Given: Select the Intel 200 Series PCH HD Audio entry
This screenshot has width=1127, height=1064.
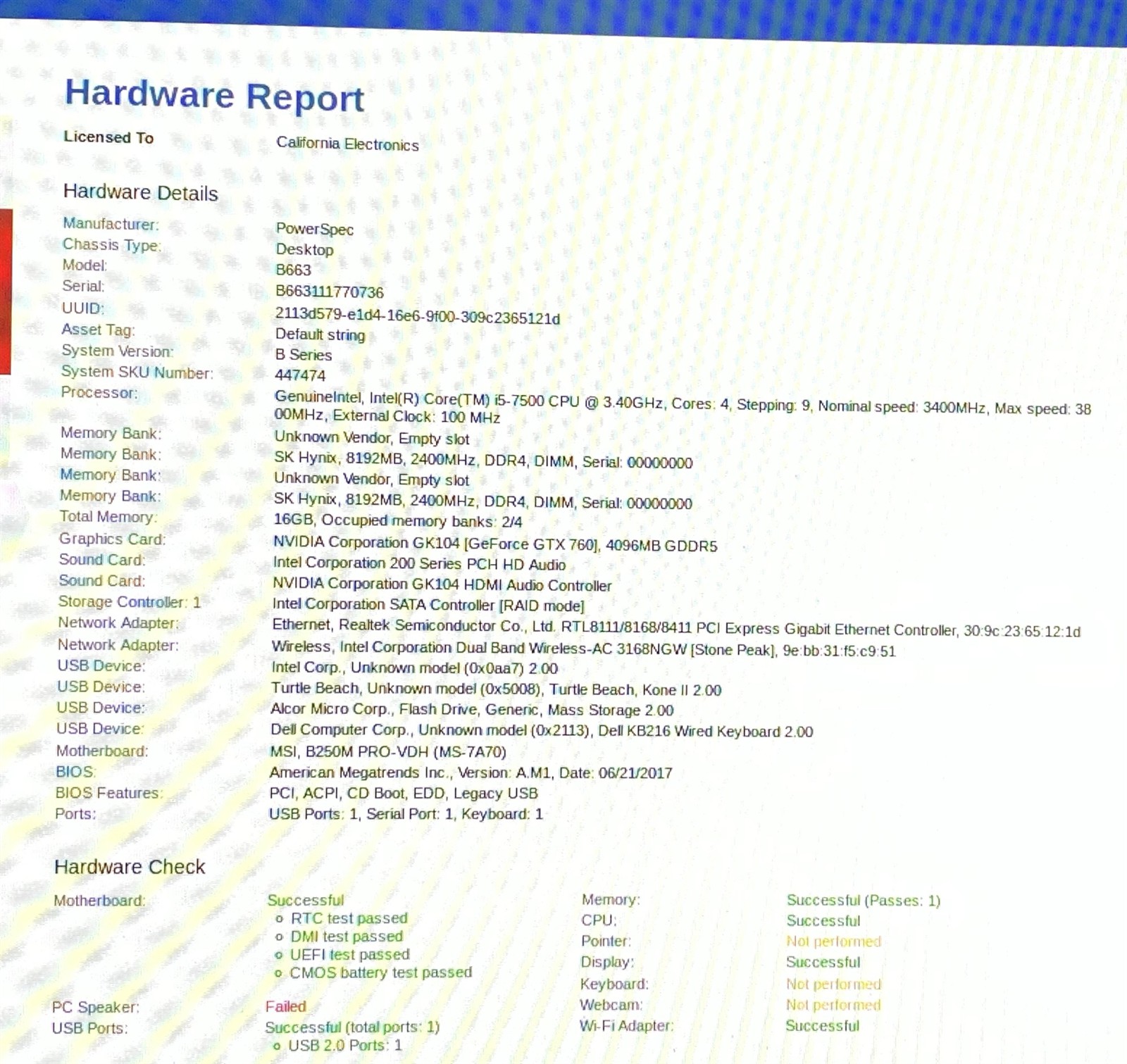Looking at the screenshot, I should click(419, 563).
